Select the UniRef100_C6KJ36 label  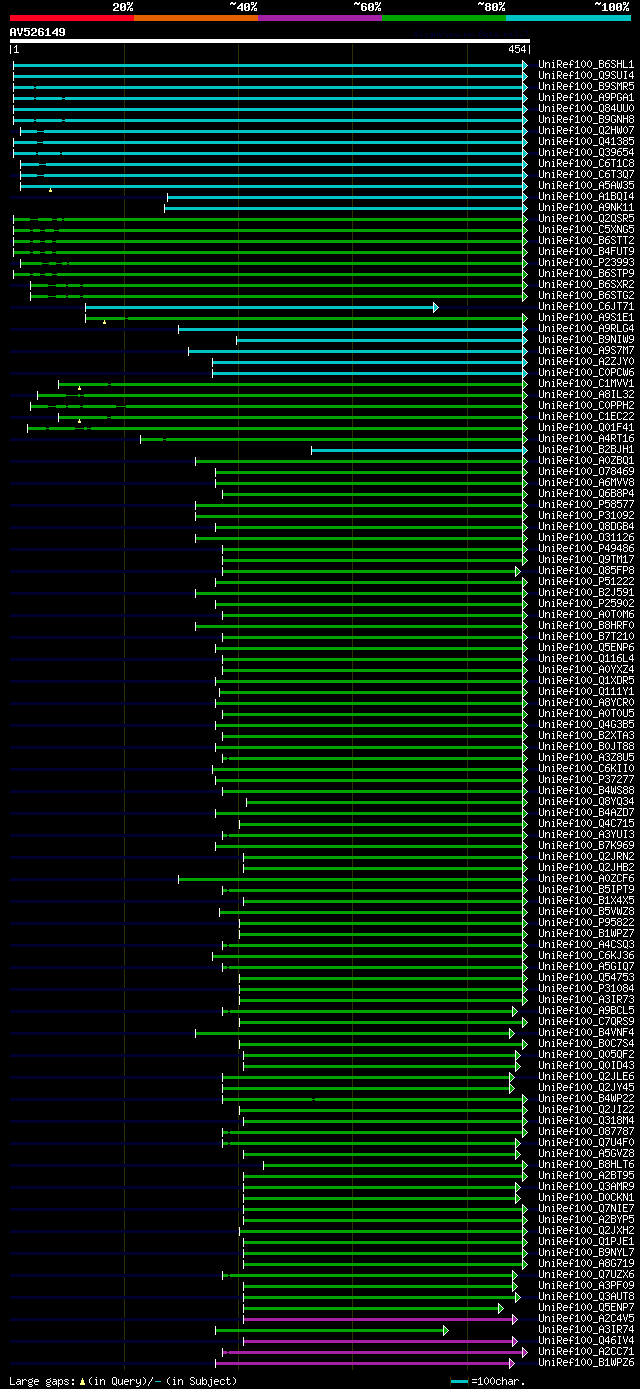click(x=586, y=955)
